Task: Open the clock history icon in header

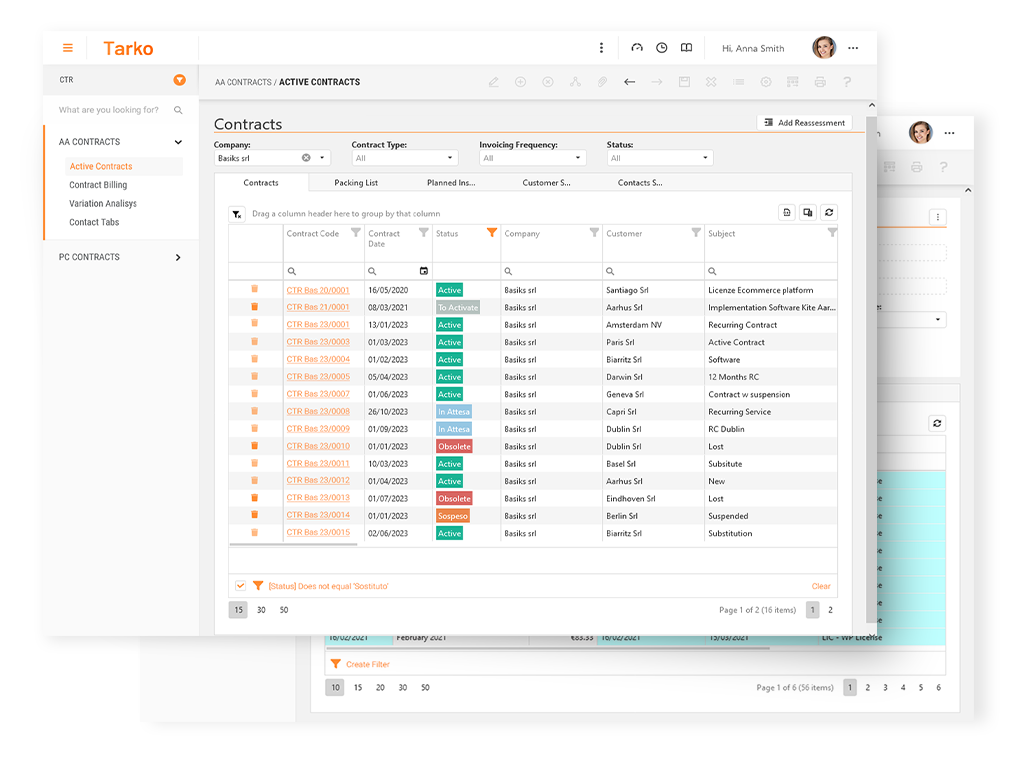Action: [x=661, y=48]
